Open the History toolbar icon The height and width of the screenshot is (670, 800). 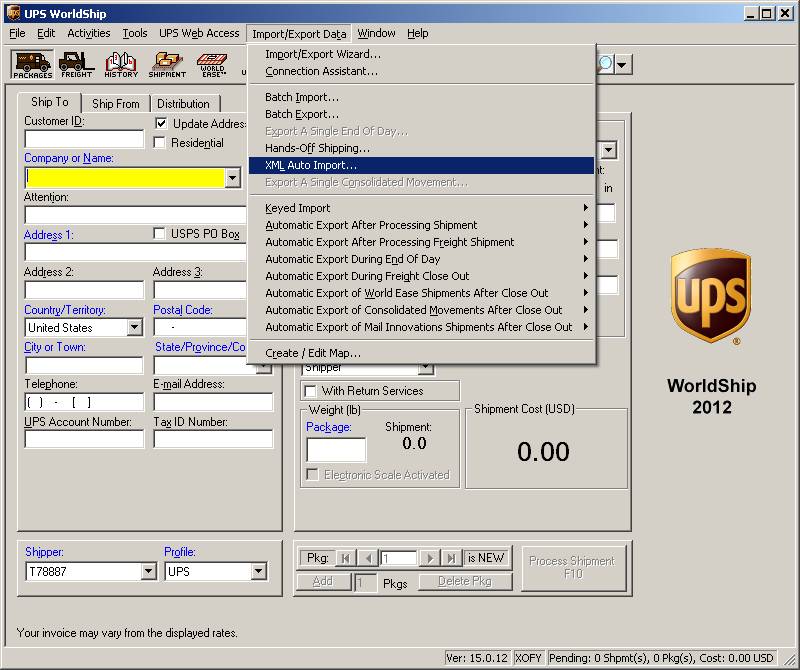pyautogui.click(x=121, y=64)
